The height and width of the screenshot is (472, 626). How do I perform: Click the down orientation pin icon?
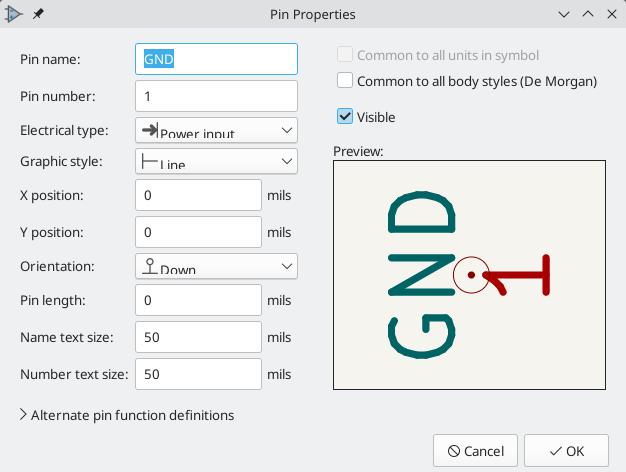click(150, 266)
